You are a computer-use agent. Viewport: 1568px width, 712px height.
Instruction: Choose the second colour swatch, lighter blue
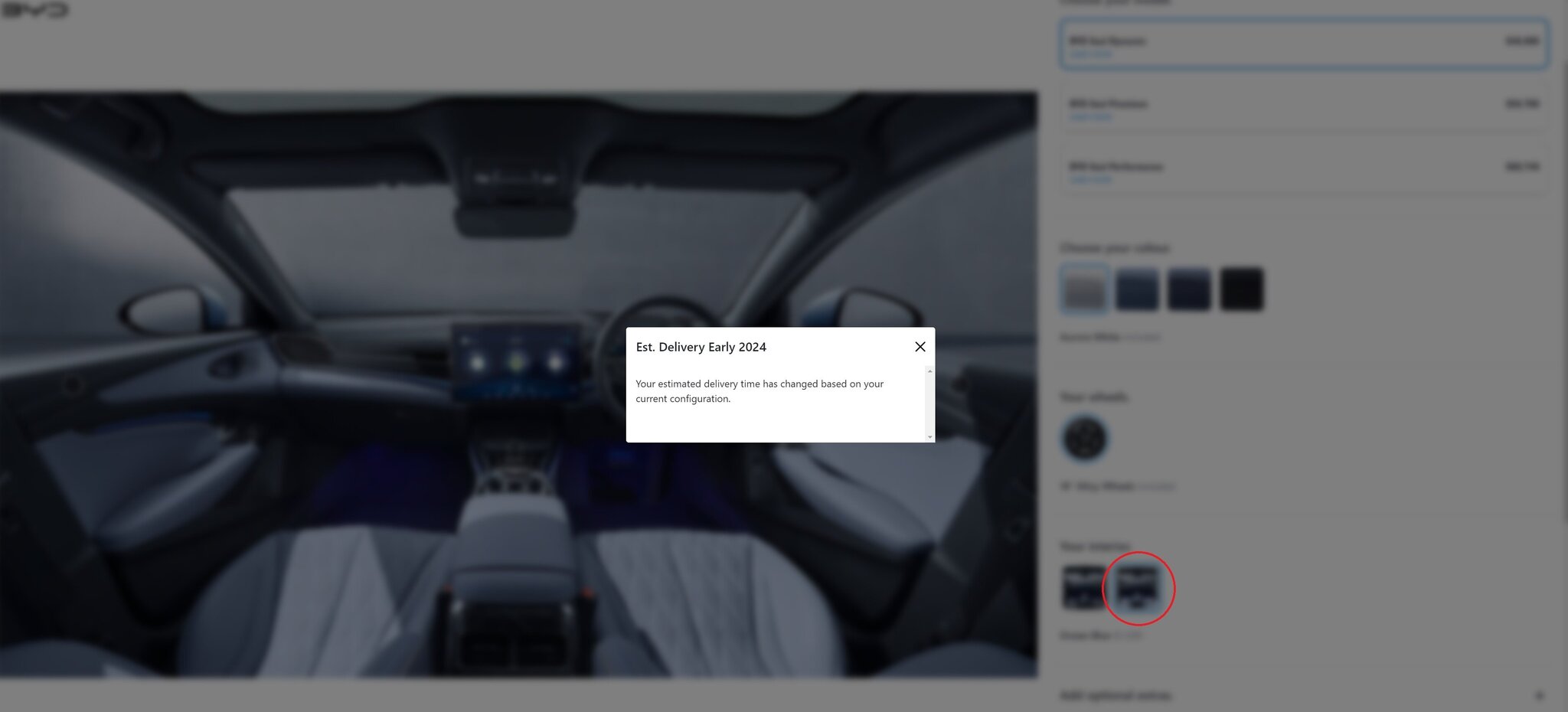pyautogui.click(x=1136, y=289)
